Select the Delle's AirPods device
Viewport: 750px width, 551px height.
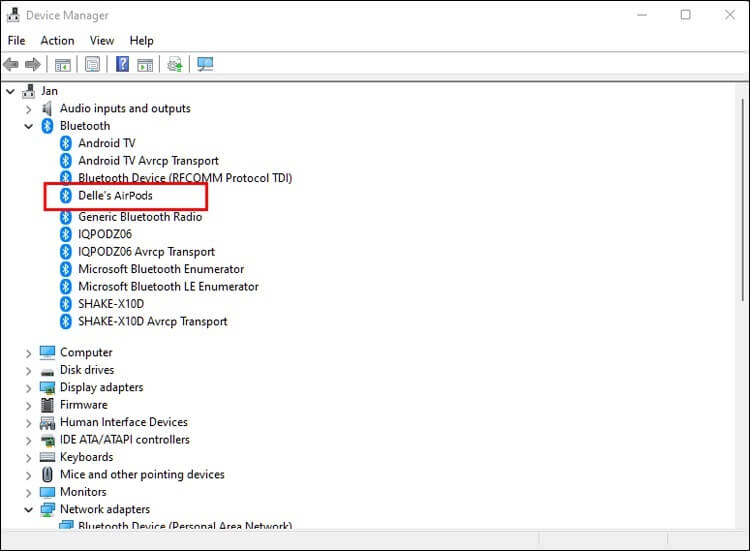[x=115, y=196]
